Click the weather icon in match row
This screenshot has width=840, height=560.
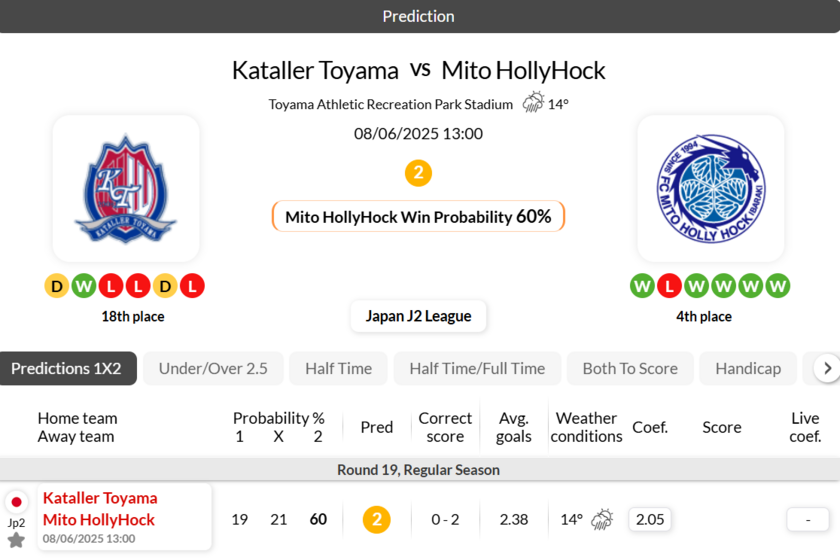(x=602, y=519)
